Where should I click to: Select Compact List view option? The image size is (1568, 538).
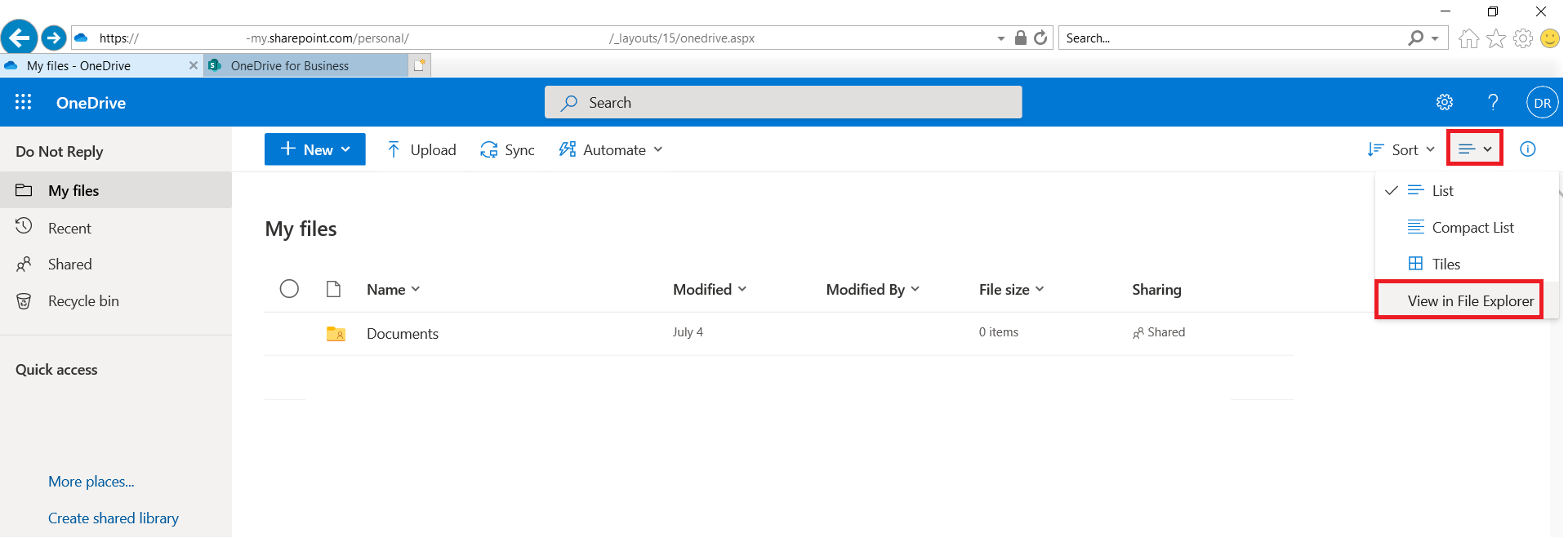pos(1467,227)
